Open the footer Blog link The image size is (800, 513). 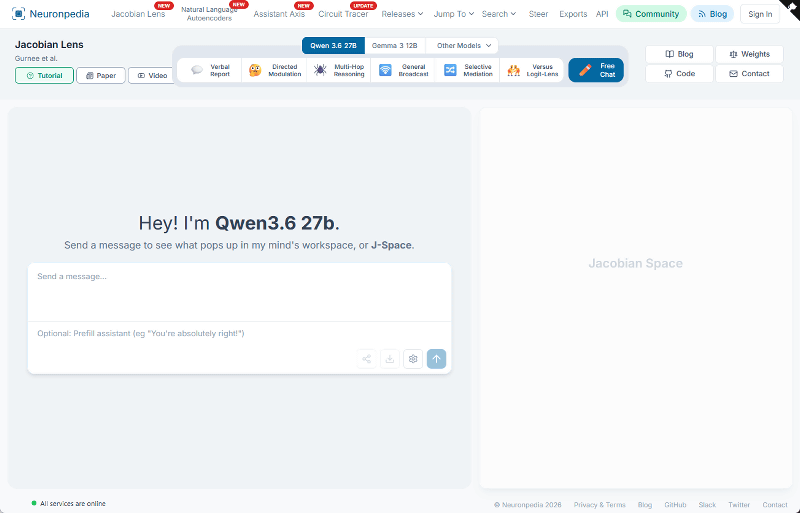click(645, 504)
